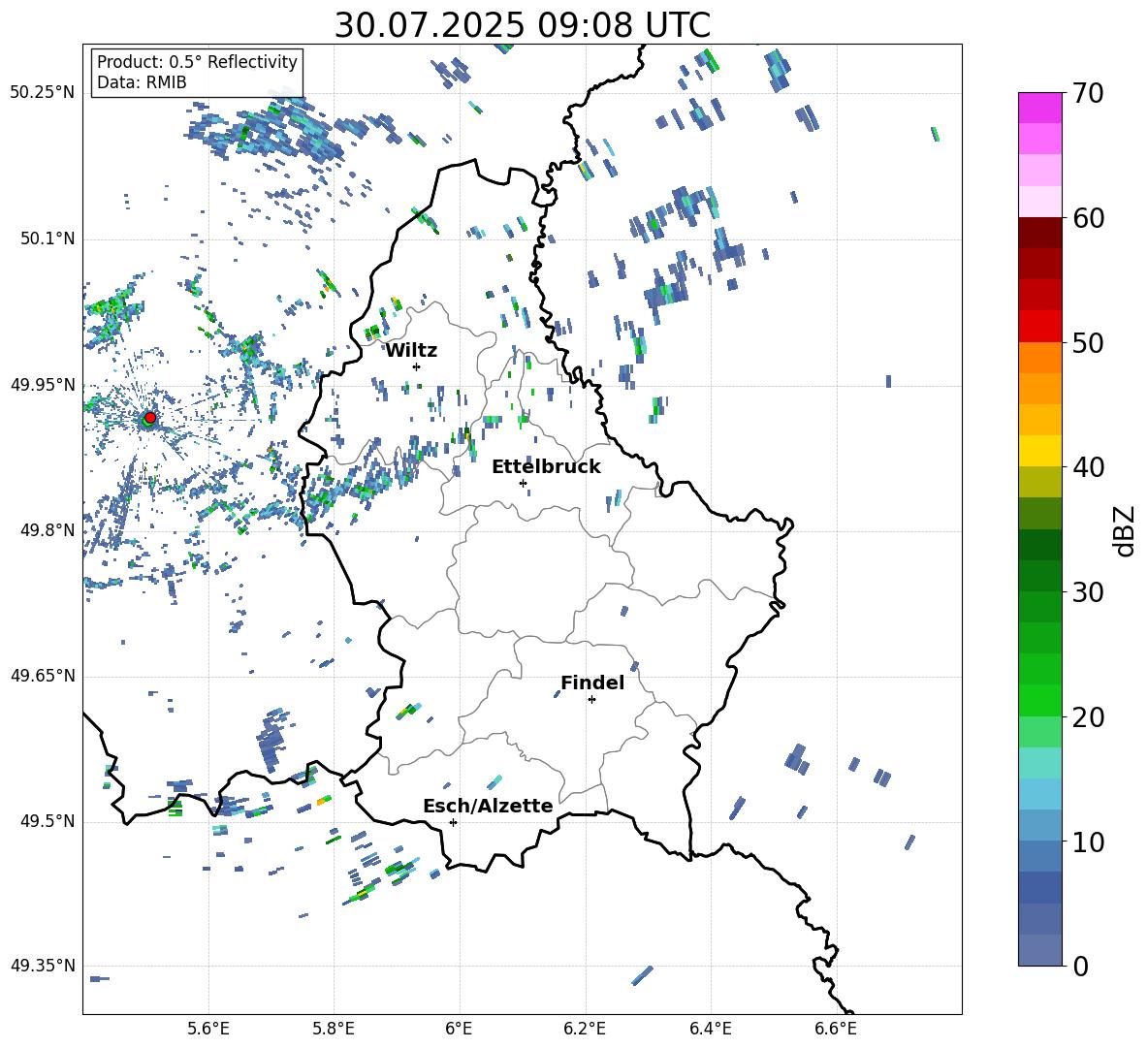This screenshot has width=1148, height=1048.
Task: Click the colorbar tick label 70
Action: pyautogui.click(x=1088, y=94)
